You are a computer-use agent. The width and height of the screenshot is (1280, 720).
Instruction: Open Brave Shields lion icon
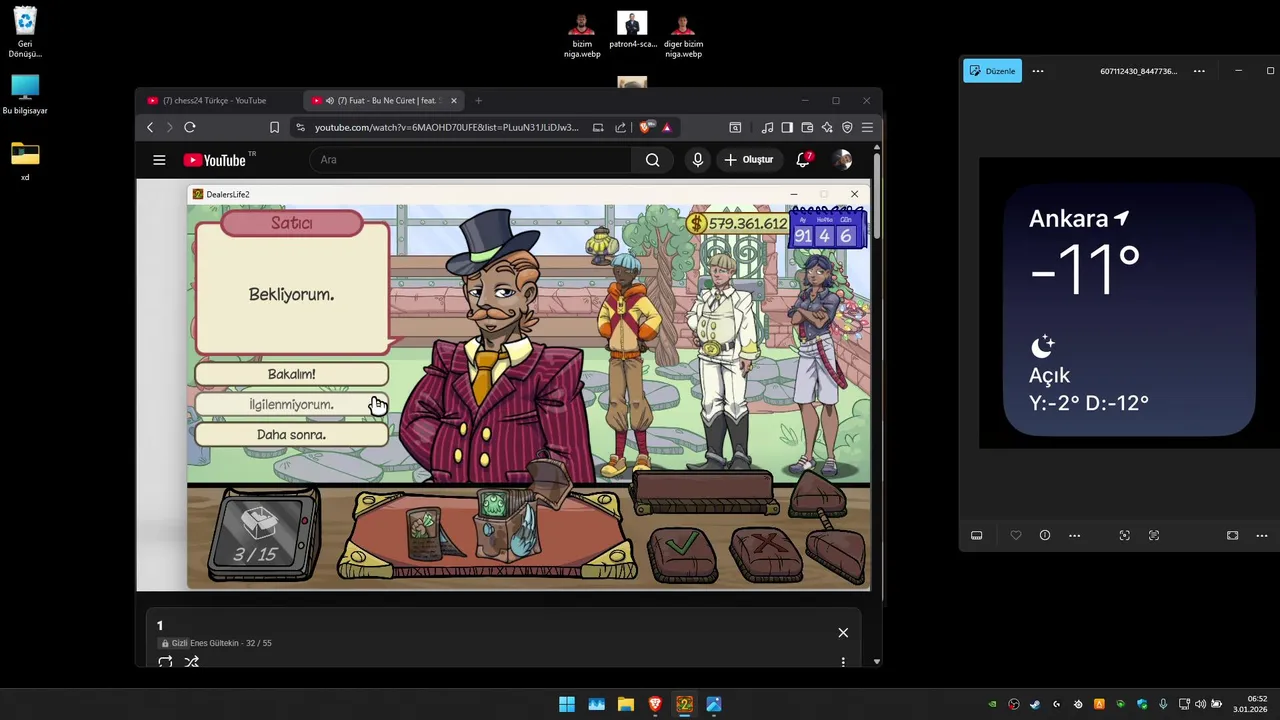(646, 127)
